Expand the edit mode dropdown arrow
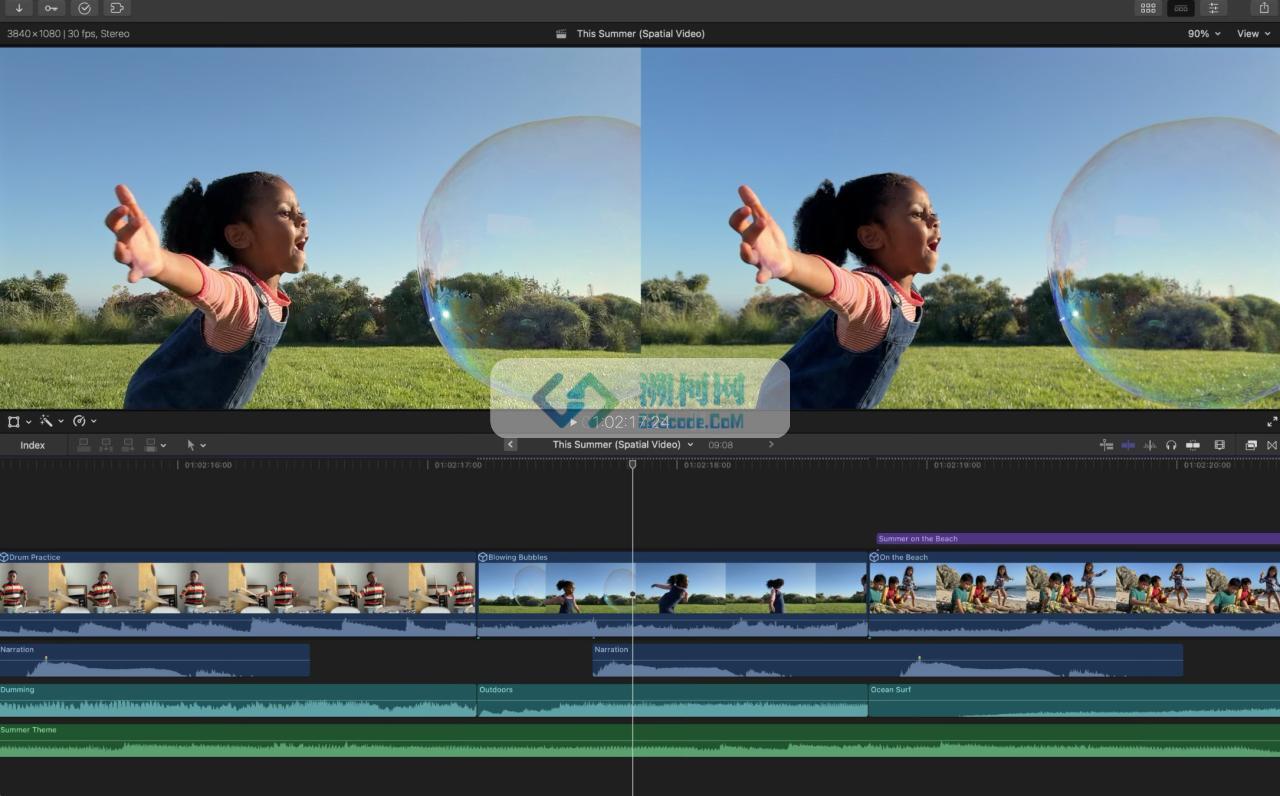This screenshot has width=1280, height=796. click(x=163, y=445)
